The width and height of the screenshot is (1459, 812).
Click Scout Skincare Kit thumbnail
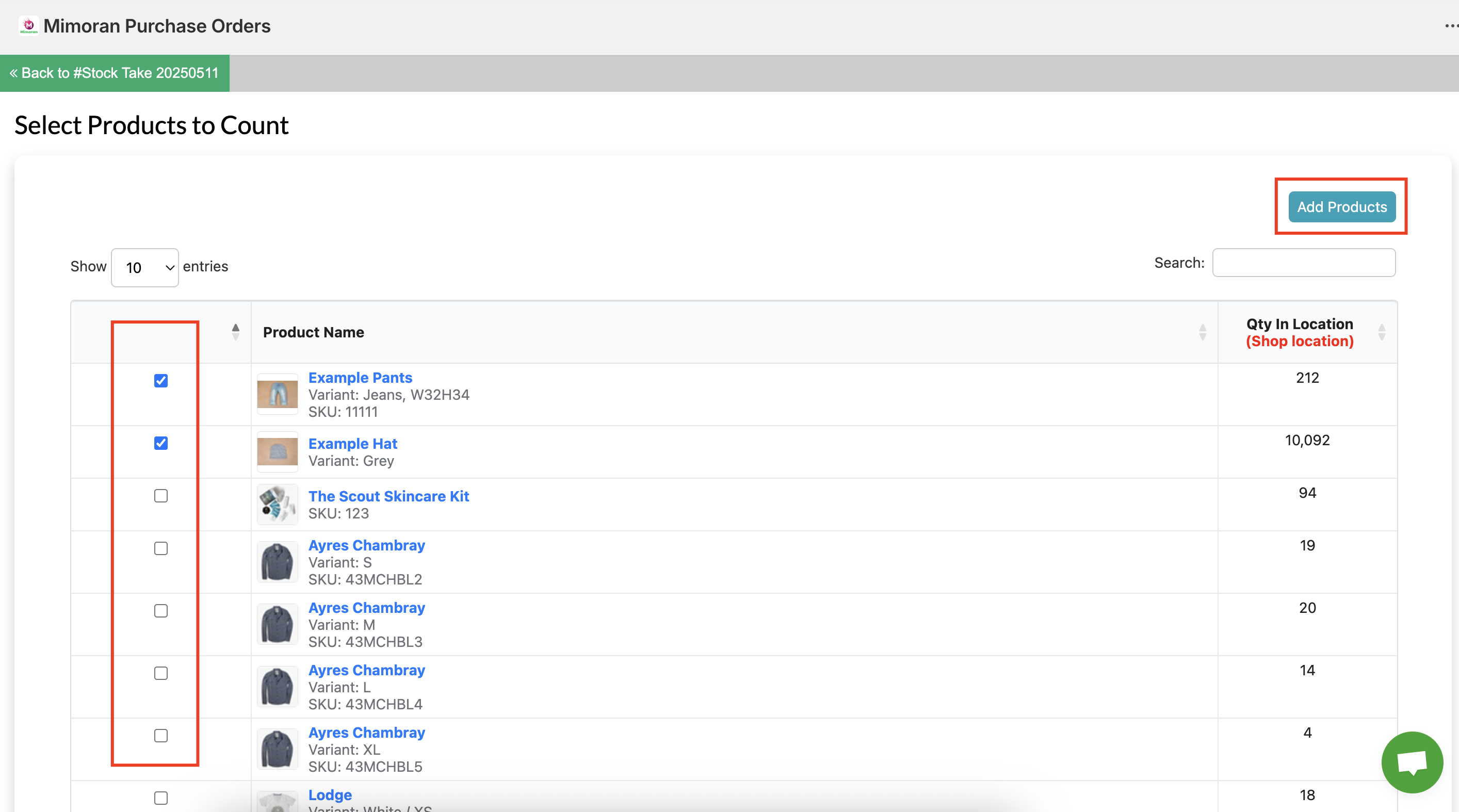(x=278, y=504)
